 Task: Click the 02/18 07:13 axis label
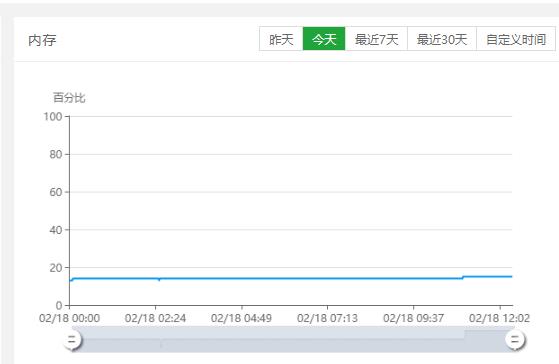pyautogui.click(x=327, y=318)
